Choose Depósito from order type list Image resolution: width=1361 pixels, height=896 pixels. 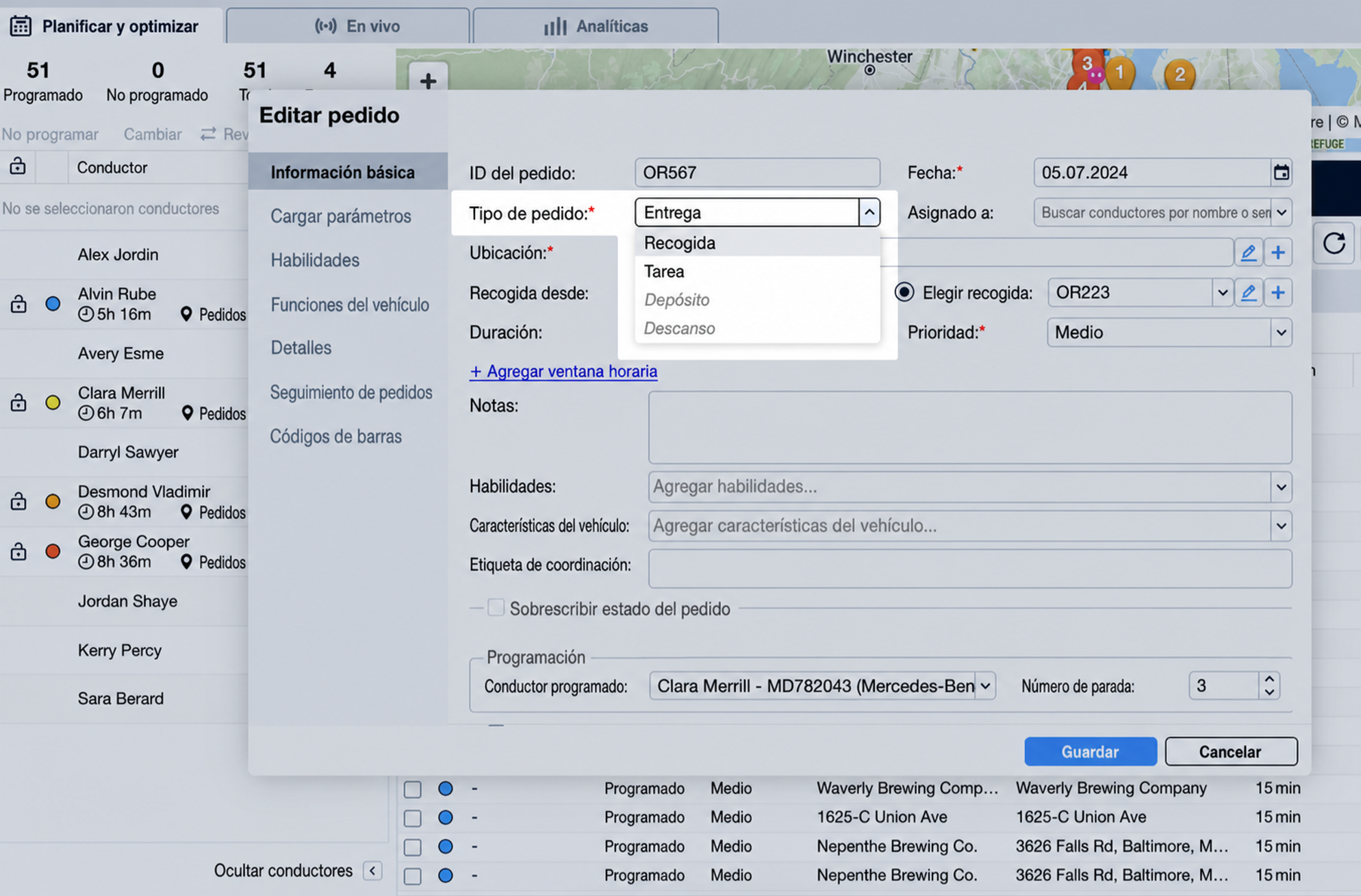click(757, 300)
